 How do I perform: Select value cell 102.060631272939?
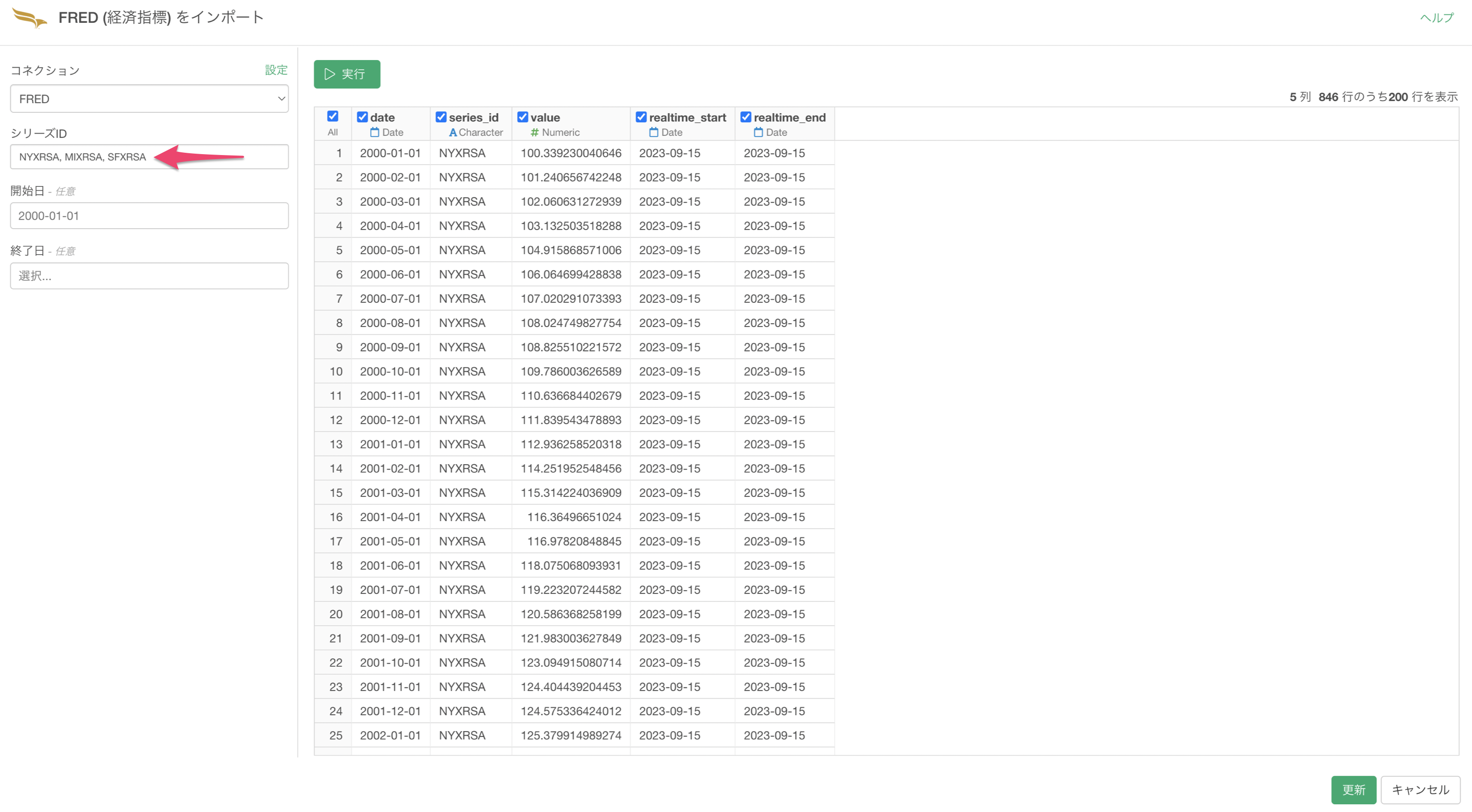coord(571,201)
